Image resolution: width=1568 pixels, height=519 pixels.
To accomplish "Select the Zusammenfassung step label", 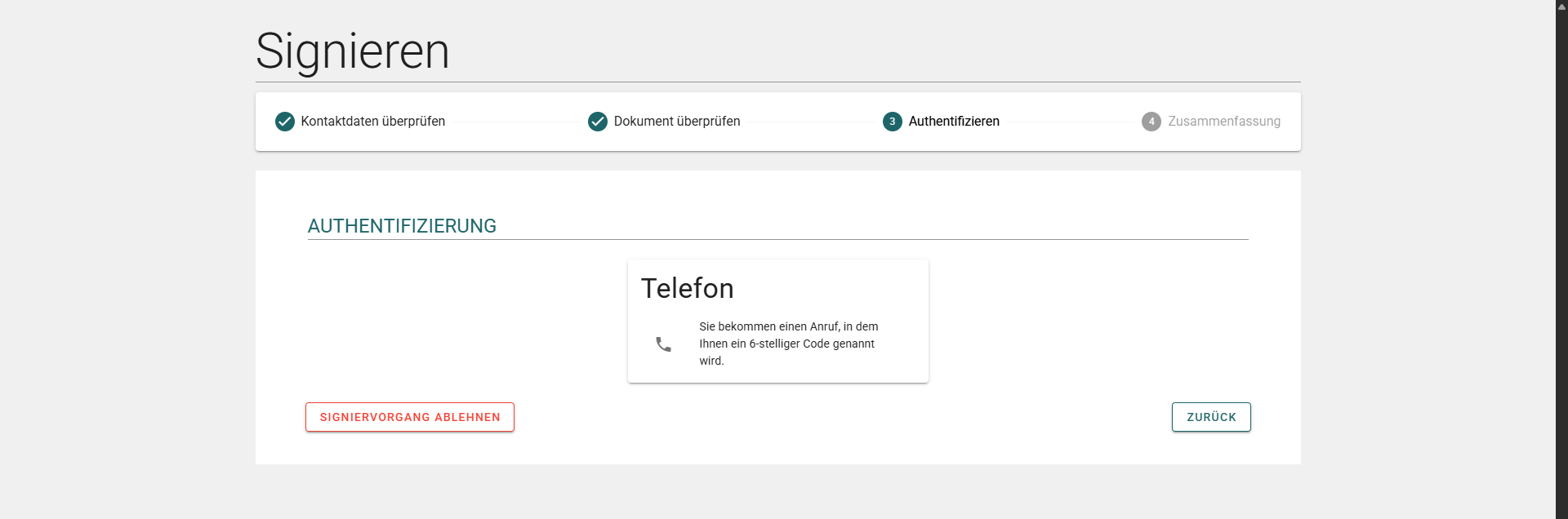I will click(x=1223, y=122).
